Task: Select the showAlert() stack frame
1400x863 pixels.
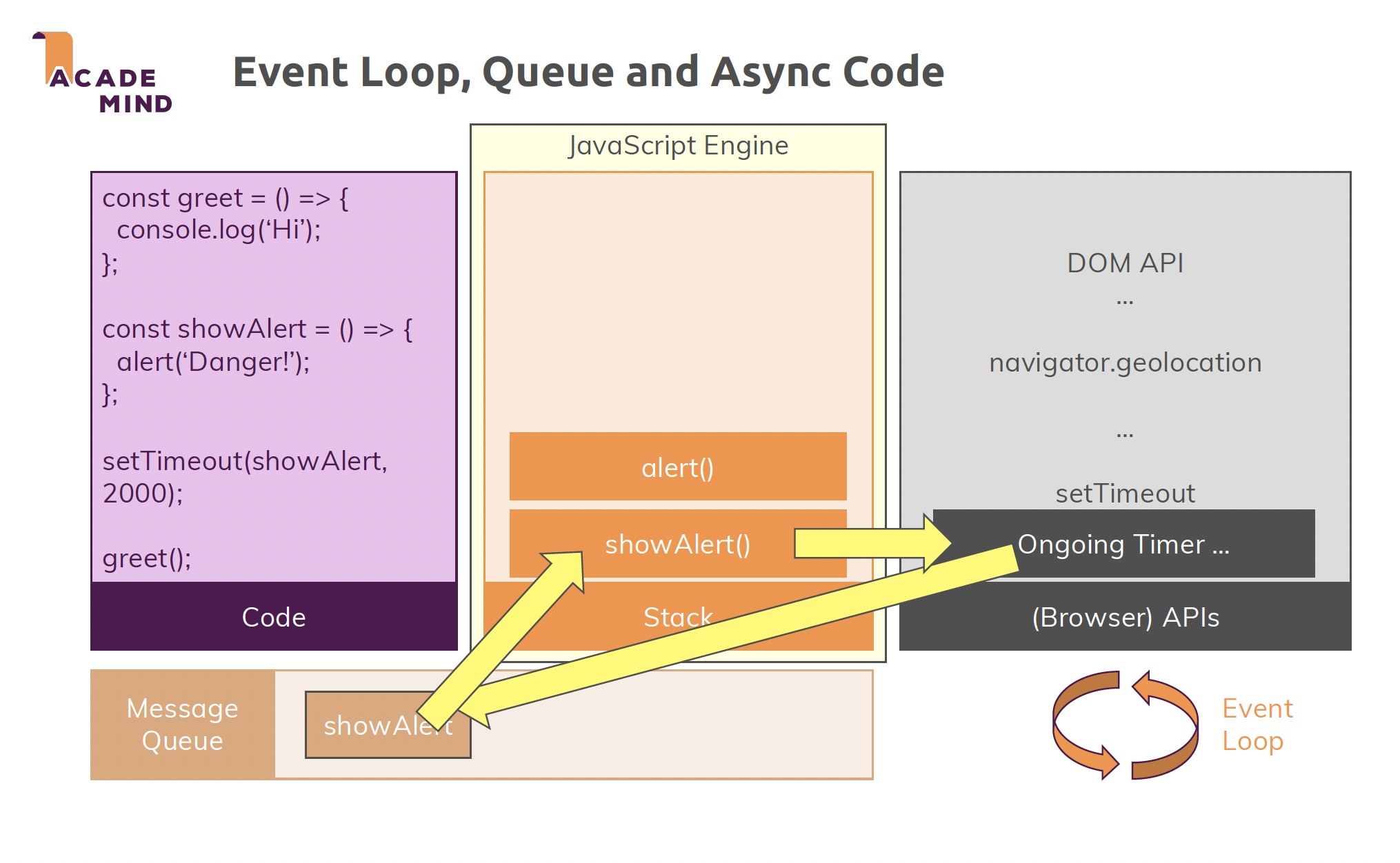Action: coord(678,544)
